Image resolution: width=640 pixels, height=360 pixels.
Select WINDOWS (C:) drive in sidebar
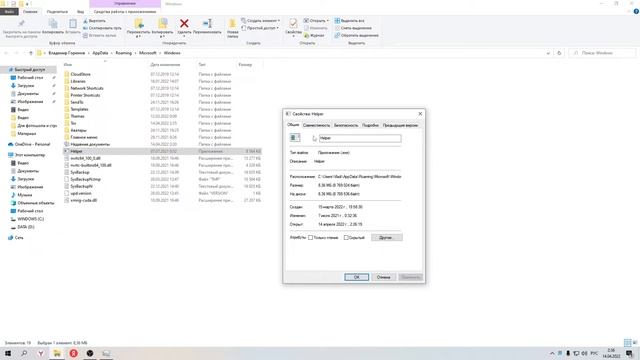[x=30, y=219]
